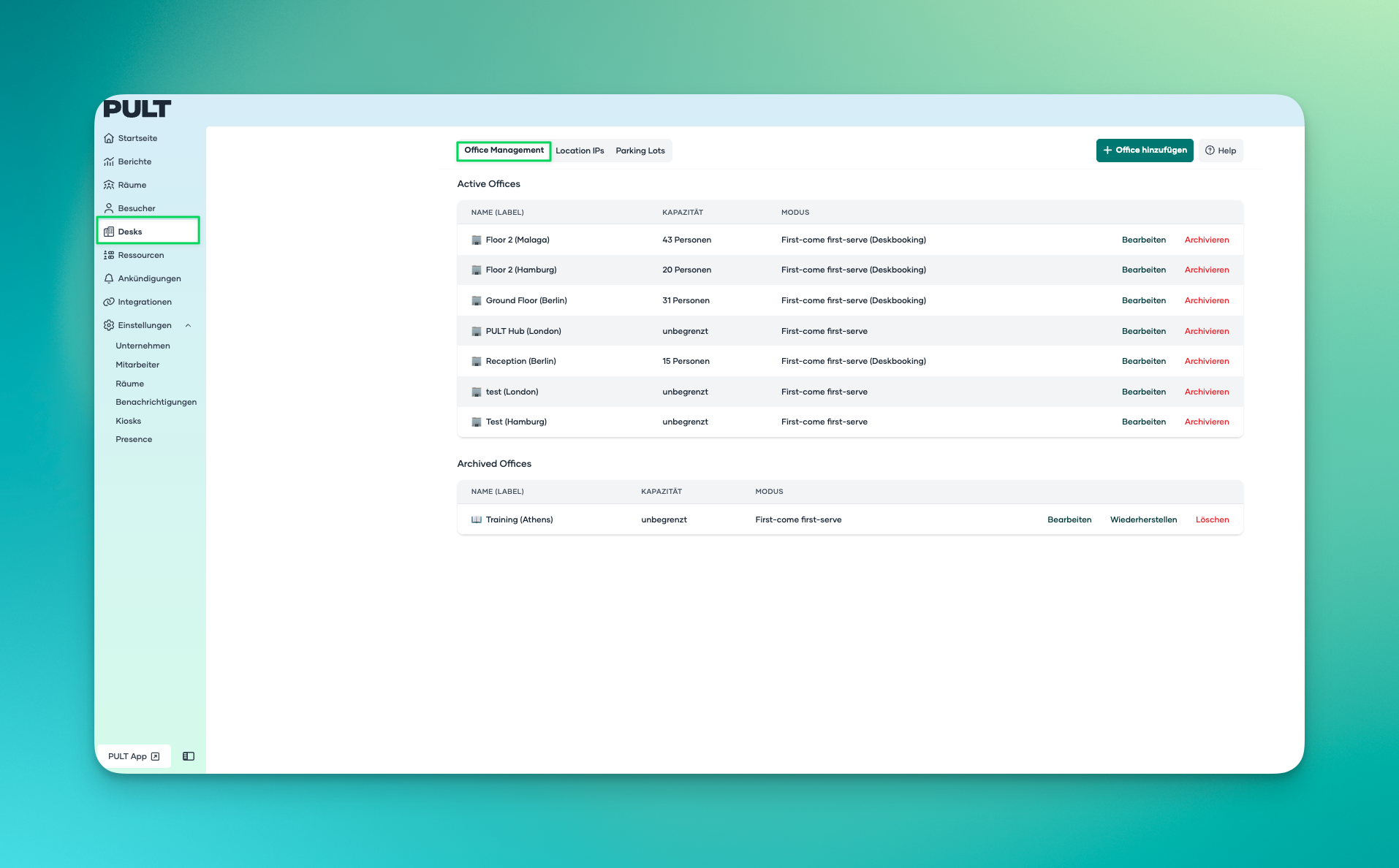Image resolution: width=1399 pixels, height=868 pixels.
Task: Open Mitarbeiter settings item
Action: (137, 365)
